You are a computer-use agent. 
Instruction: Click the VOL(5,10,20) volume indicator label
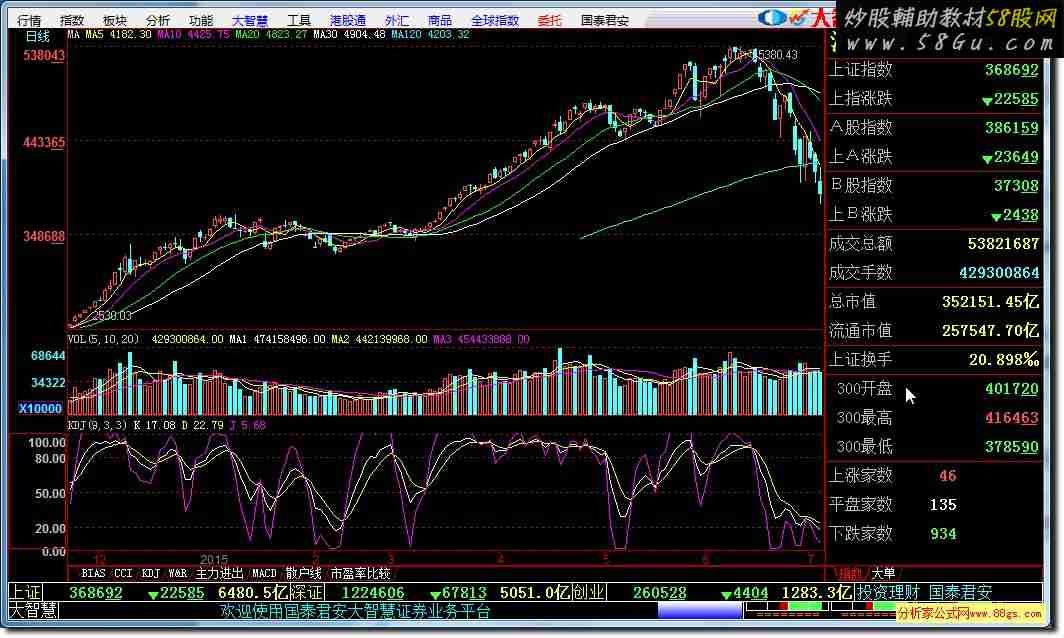click(x=103, y=339)
